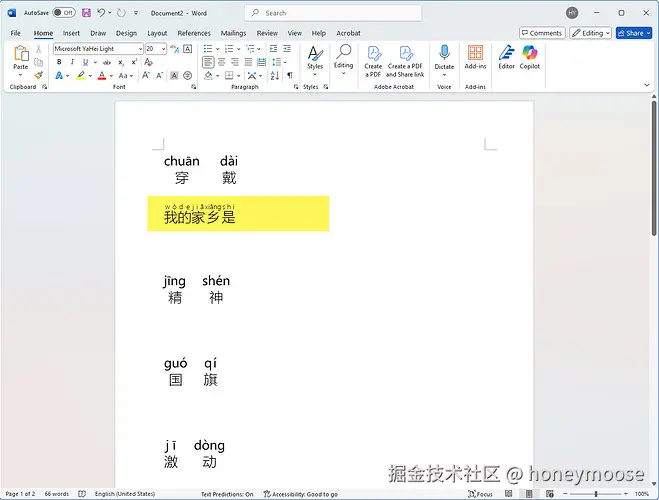Toggle AutoSave switch
This screenshot has height=500, width=659.
coord(64,13)
